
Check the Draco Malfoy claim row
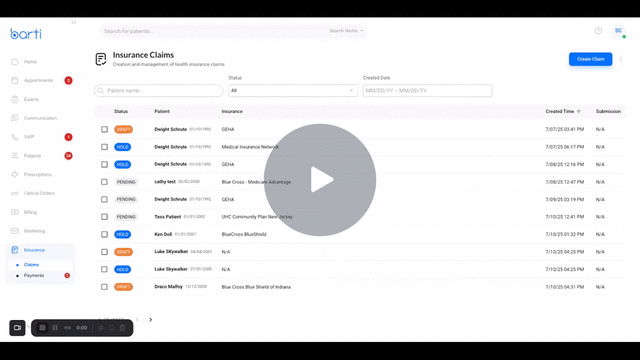[104, 287]
